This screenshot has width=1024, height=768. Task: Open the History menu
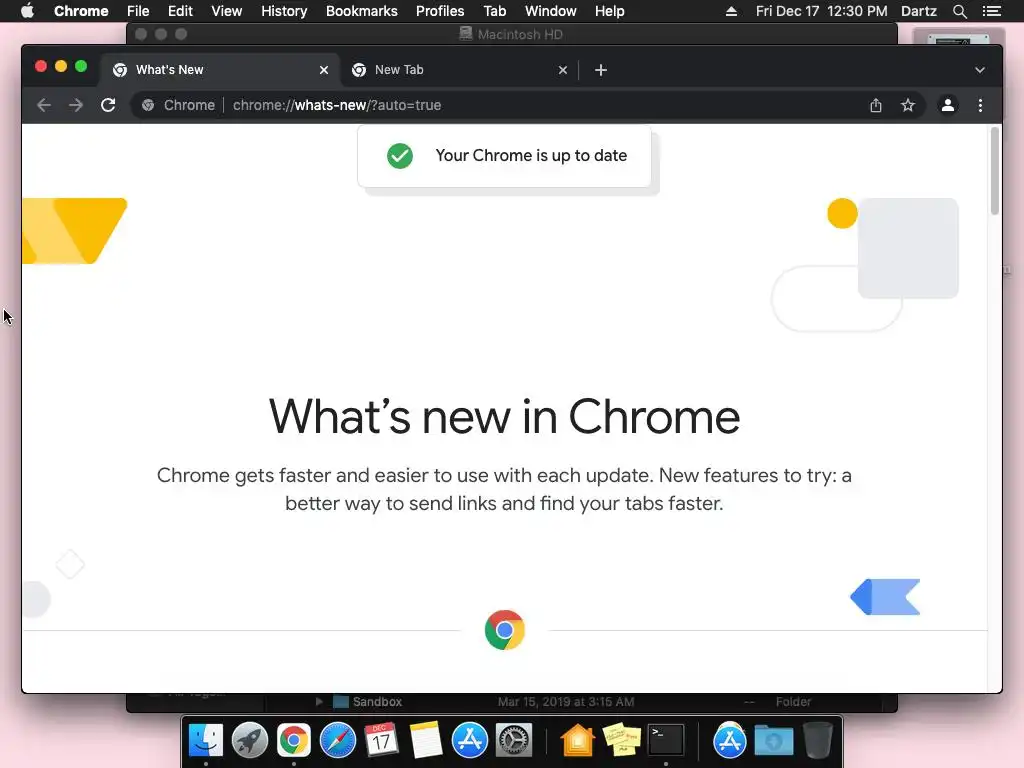pos(284,11)
